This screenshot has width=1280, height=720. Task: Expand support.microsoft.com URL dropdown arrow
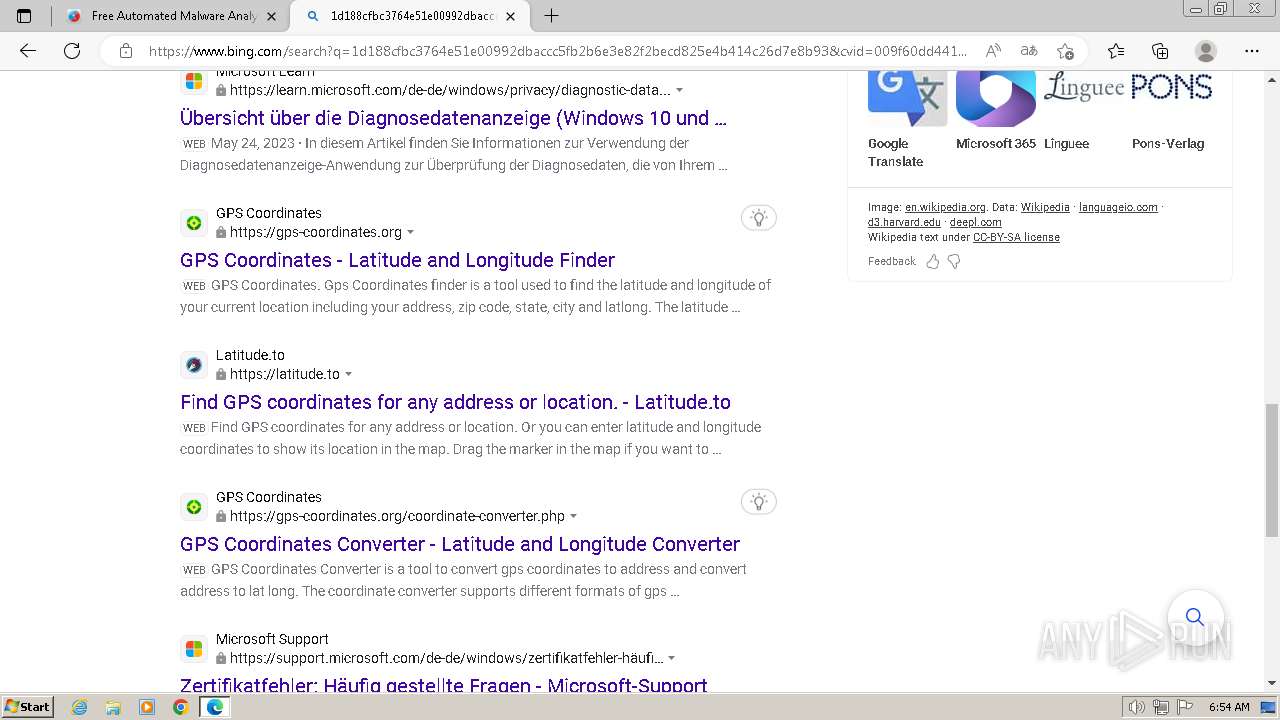click(671, 658)
